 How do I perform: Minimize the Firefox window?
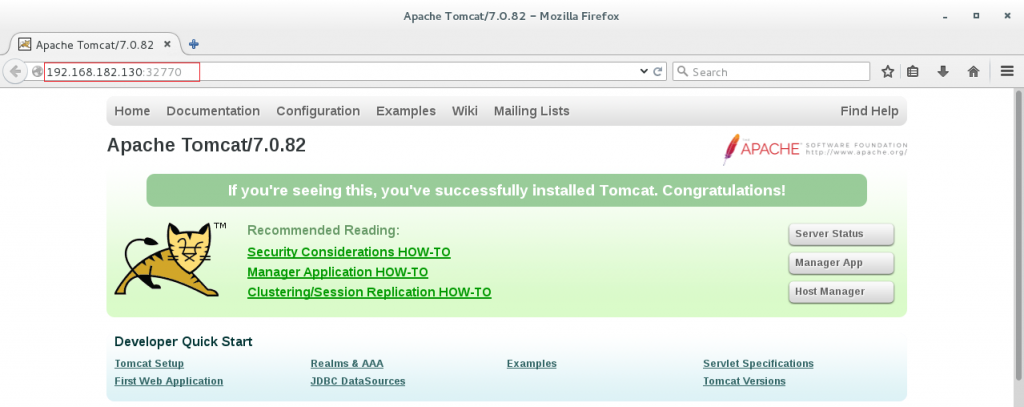coord(946,16)
